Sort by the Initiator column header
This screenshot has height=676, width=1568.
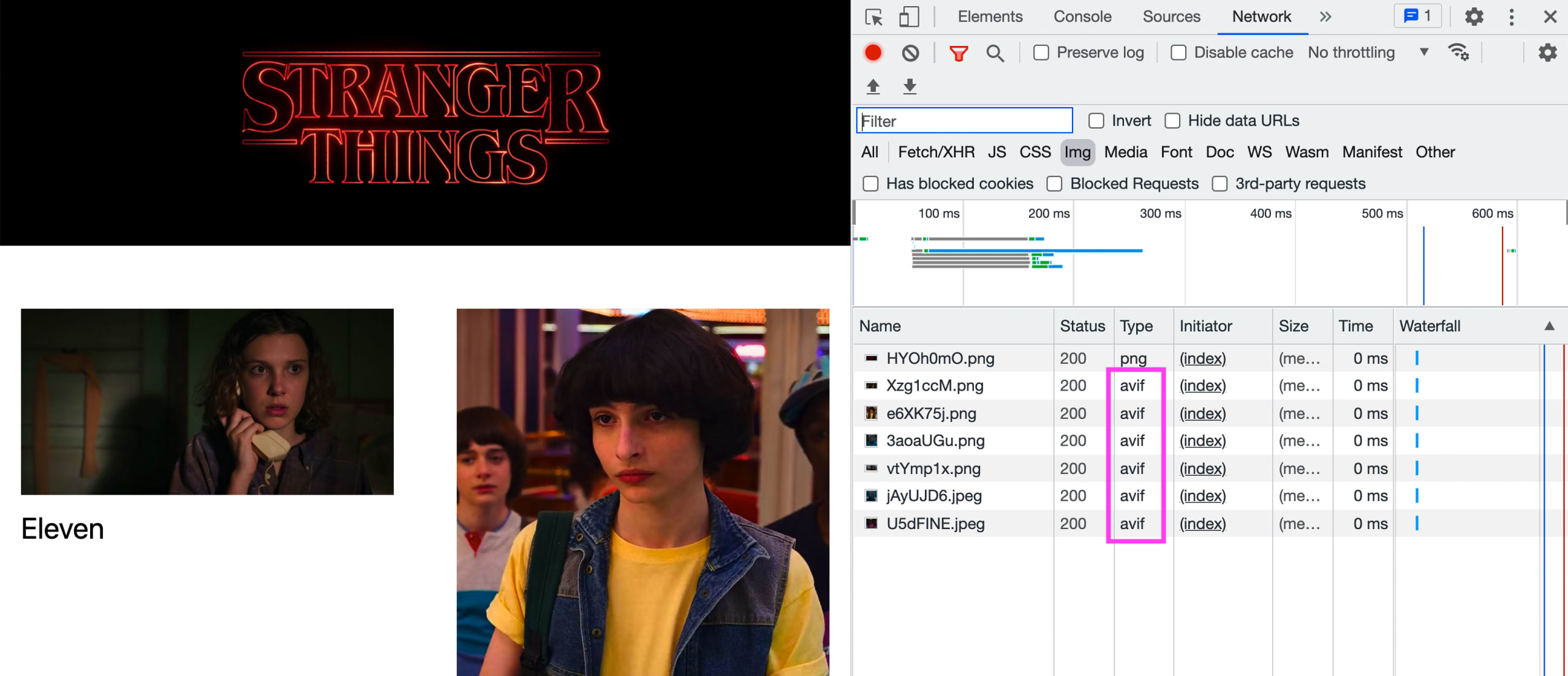[x=1223, y=326]
